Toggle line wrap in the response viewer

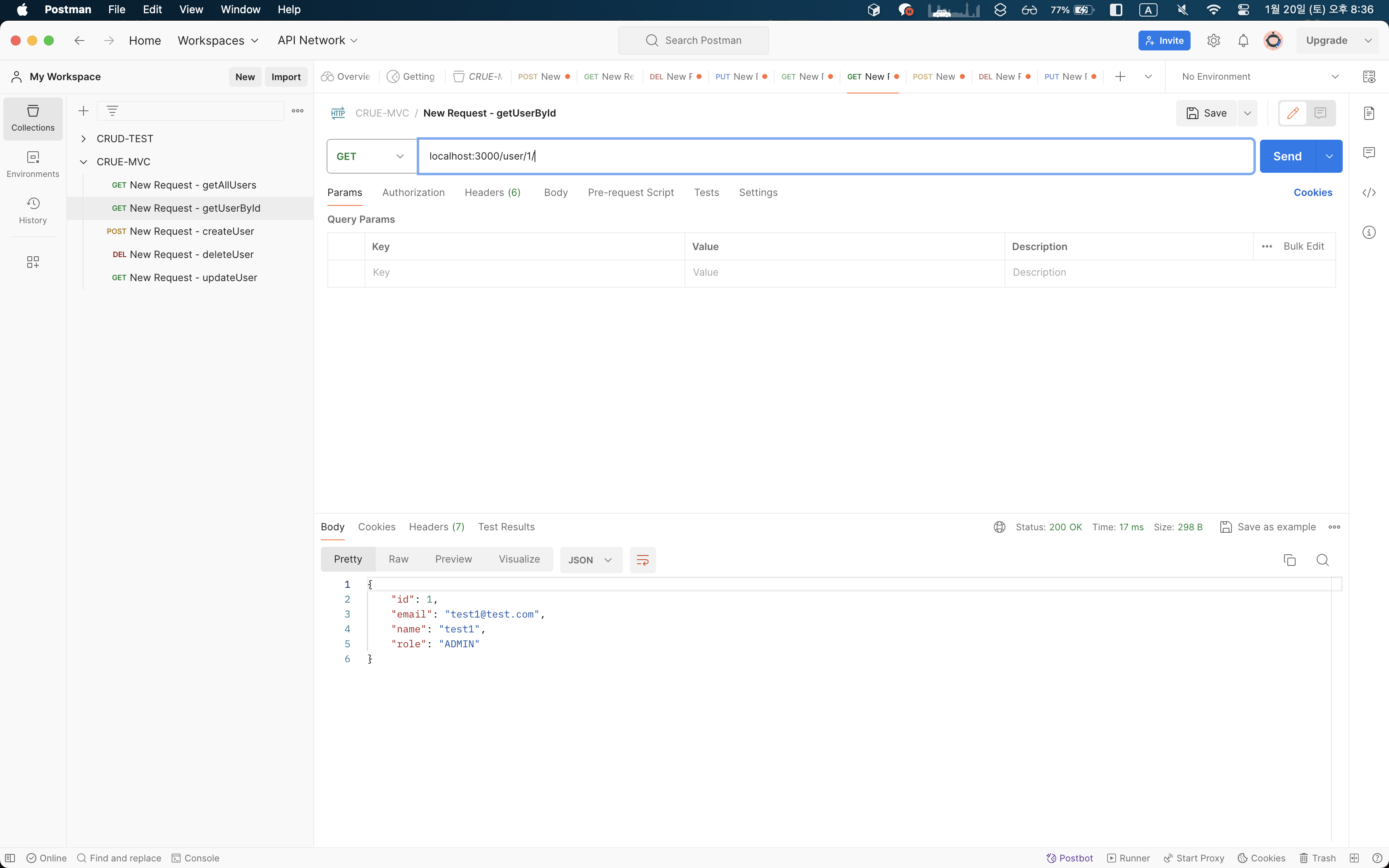[642, 560]
